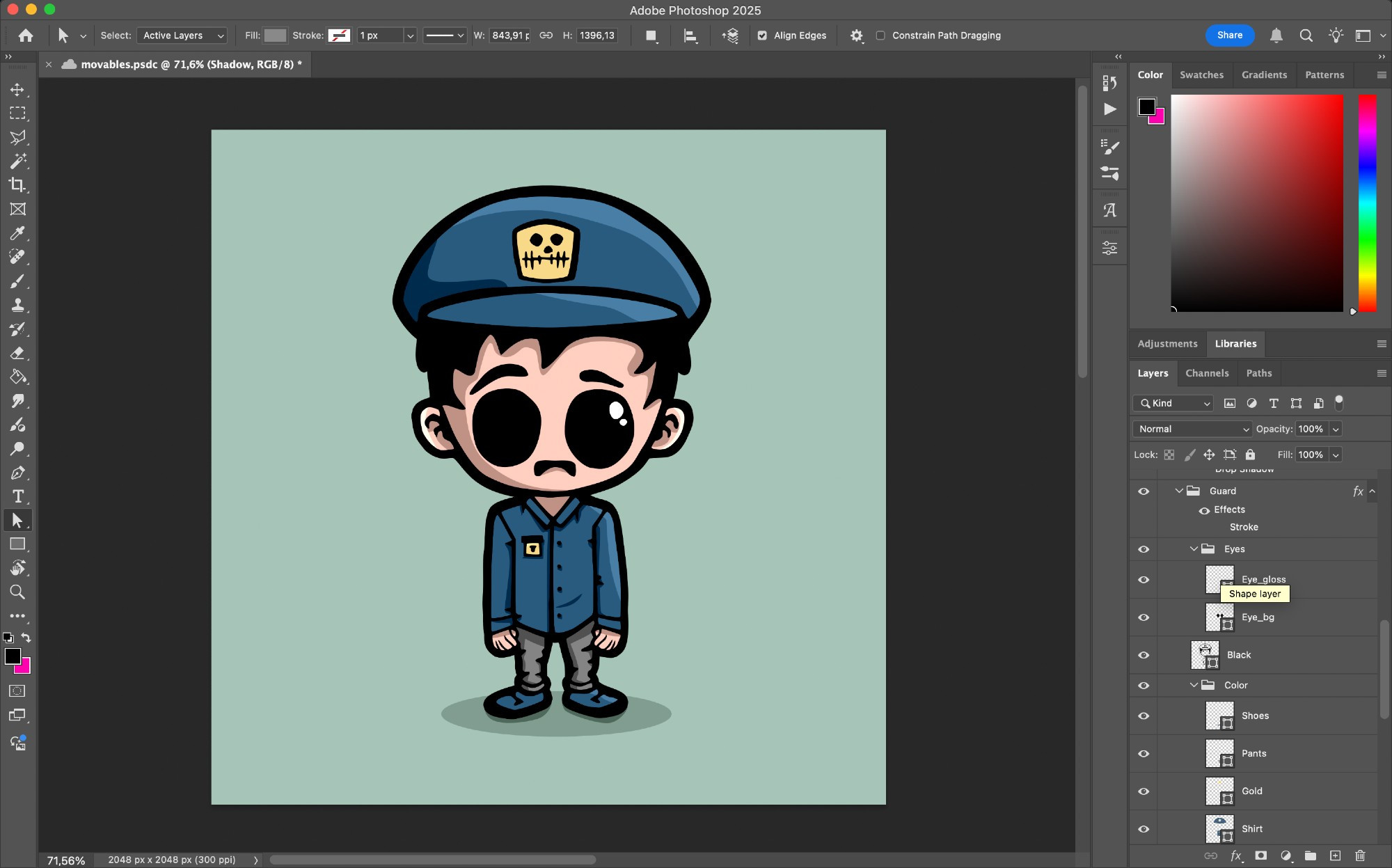Hide the Guard group
1392x868 pixels.
point(1144,491)
